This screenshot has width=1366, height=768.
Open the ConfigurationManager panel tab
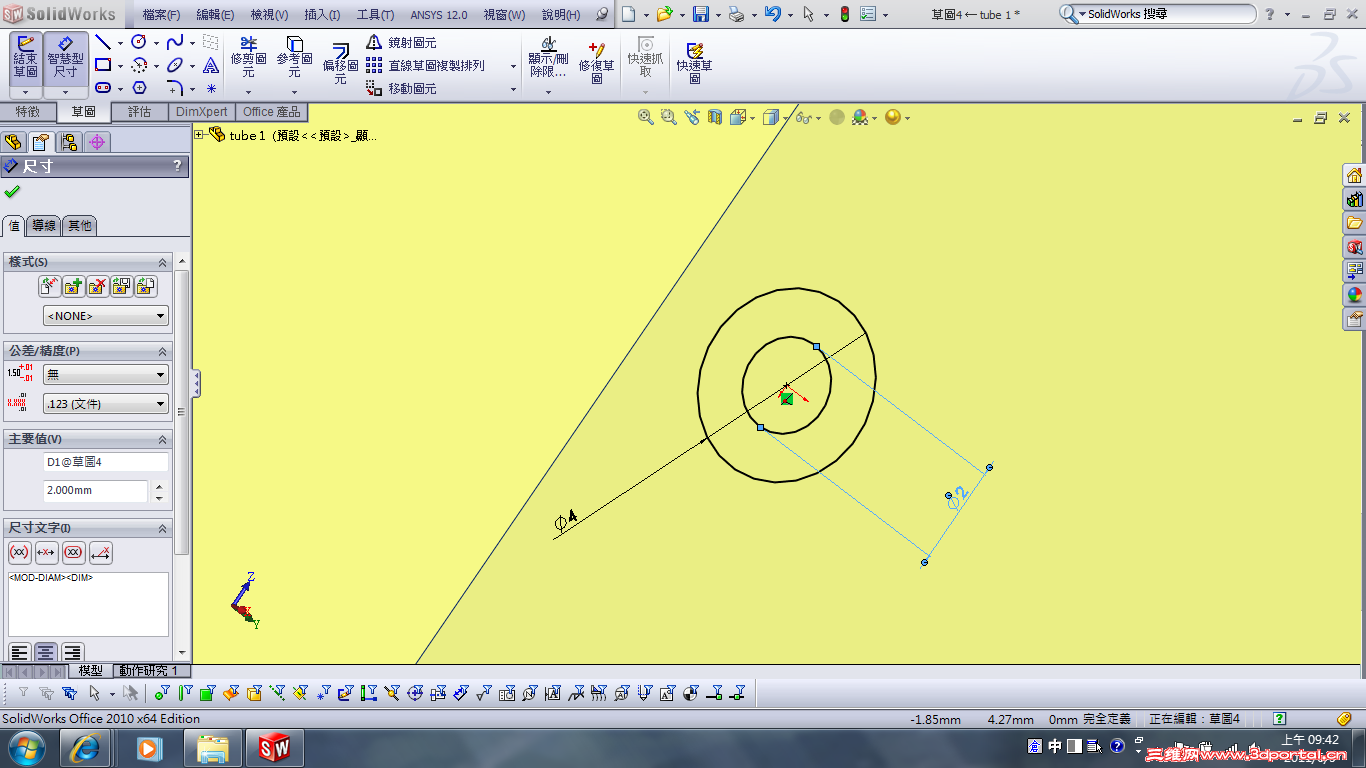click(68, 142)
